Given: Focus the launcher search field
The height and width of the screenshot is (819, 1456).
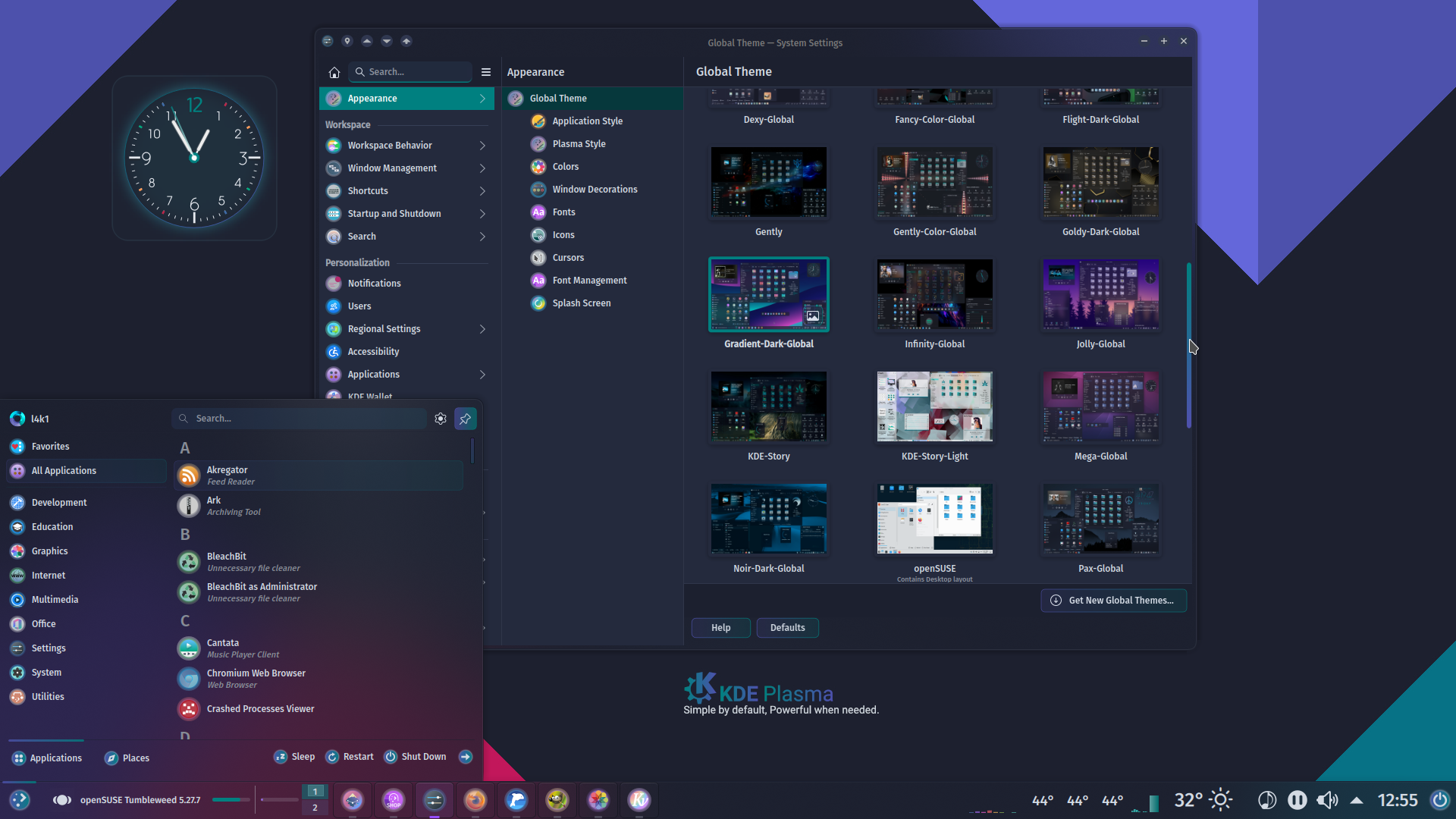Looking at the screenshot, I should [300, 419].
